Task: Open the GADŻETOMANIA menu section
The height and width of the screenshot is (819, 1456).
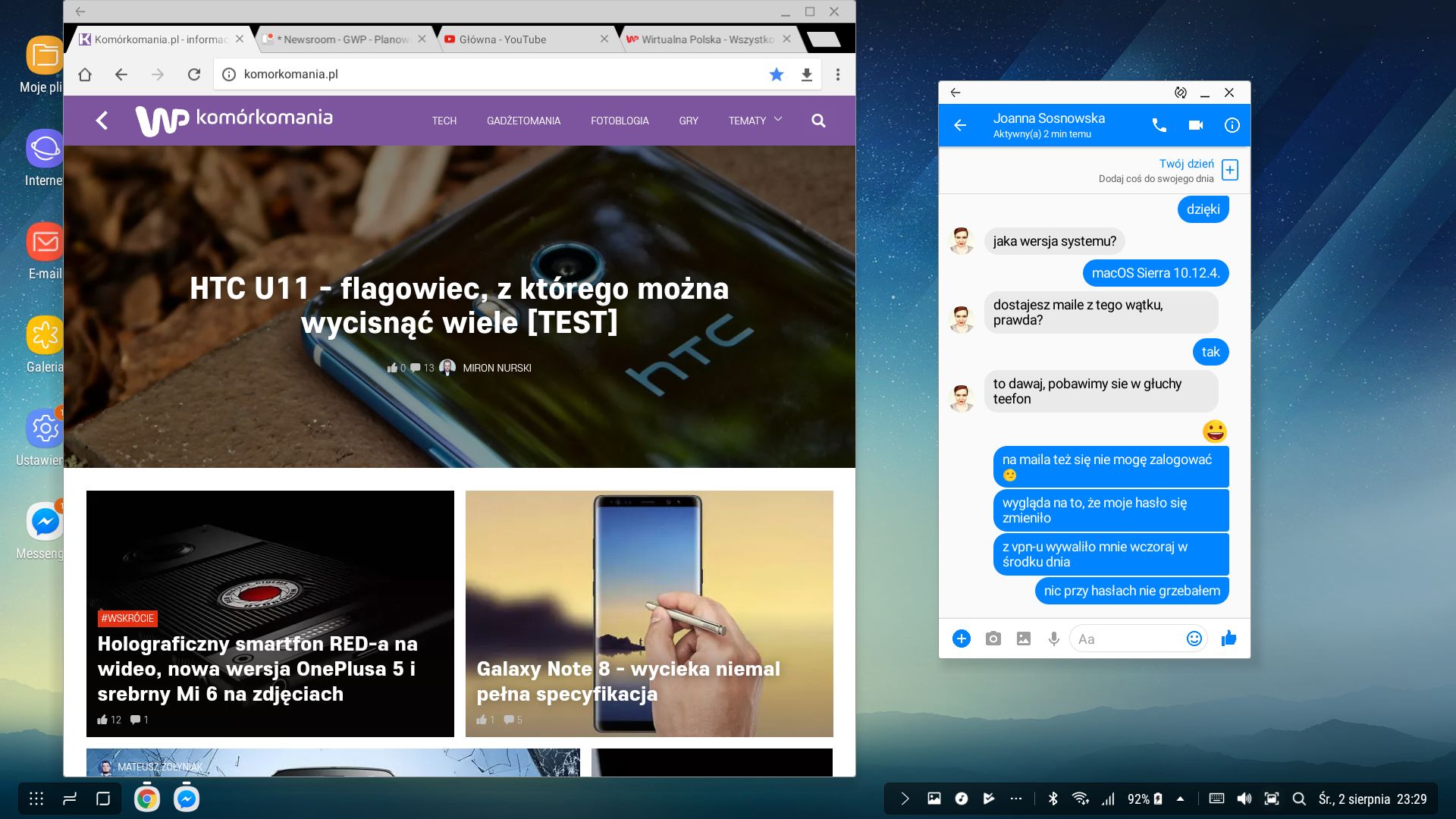Action: tap(523, 121)
